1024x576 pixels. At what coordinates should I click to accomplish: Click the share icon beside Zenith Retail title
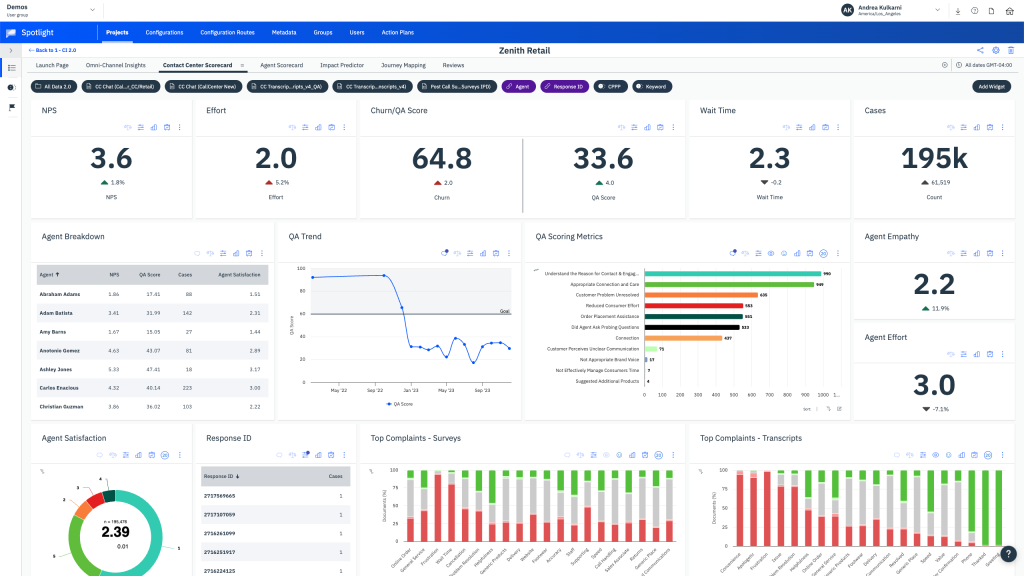pyautogui.click(x=980, y=50)
